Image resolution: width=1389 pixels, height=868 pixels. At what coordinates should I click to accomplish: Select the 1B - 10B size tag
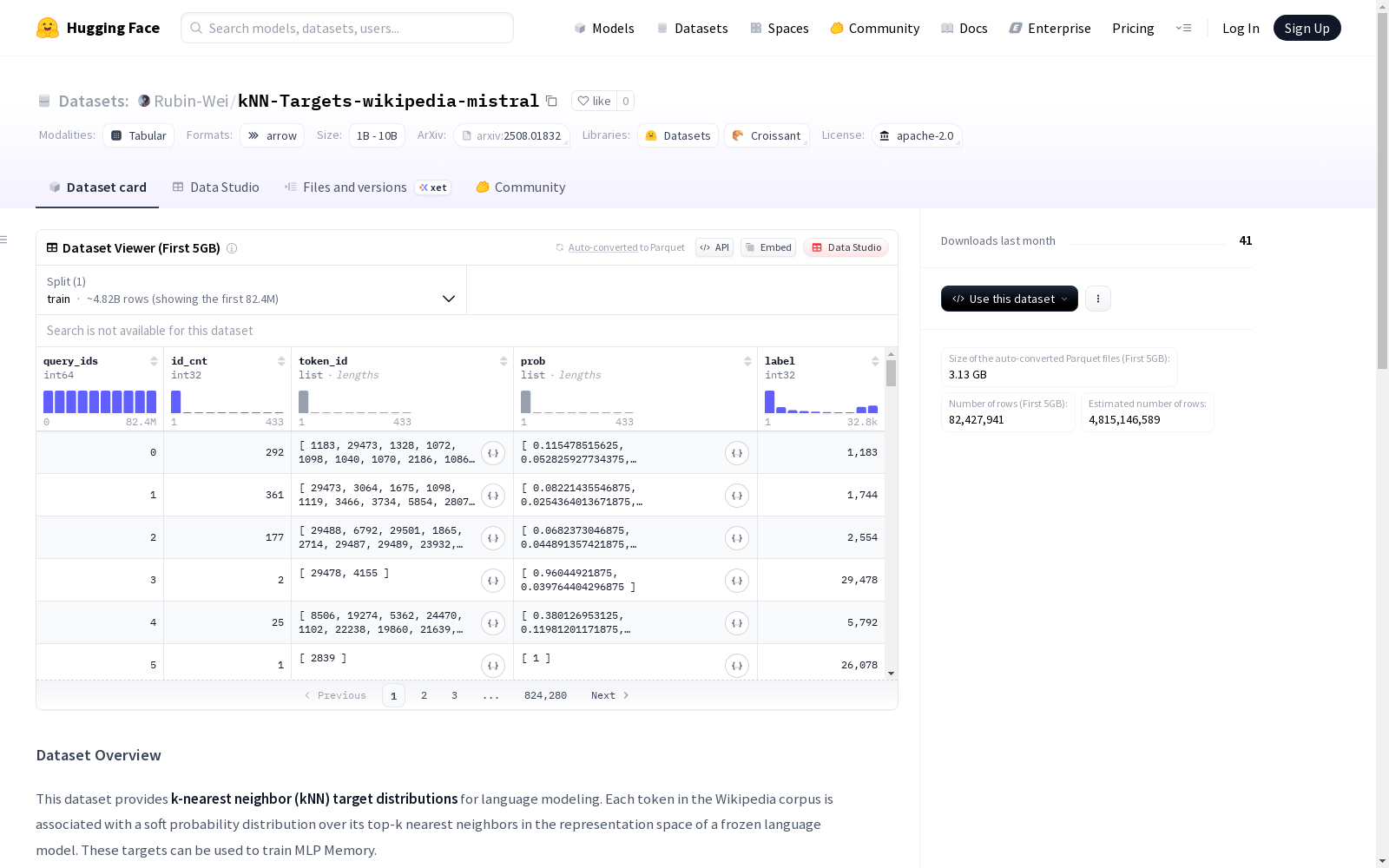pyautogui.click(x=377, y=135)
